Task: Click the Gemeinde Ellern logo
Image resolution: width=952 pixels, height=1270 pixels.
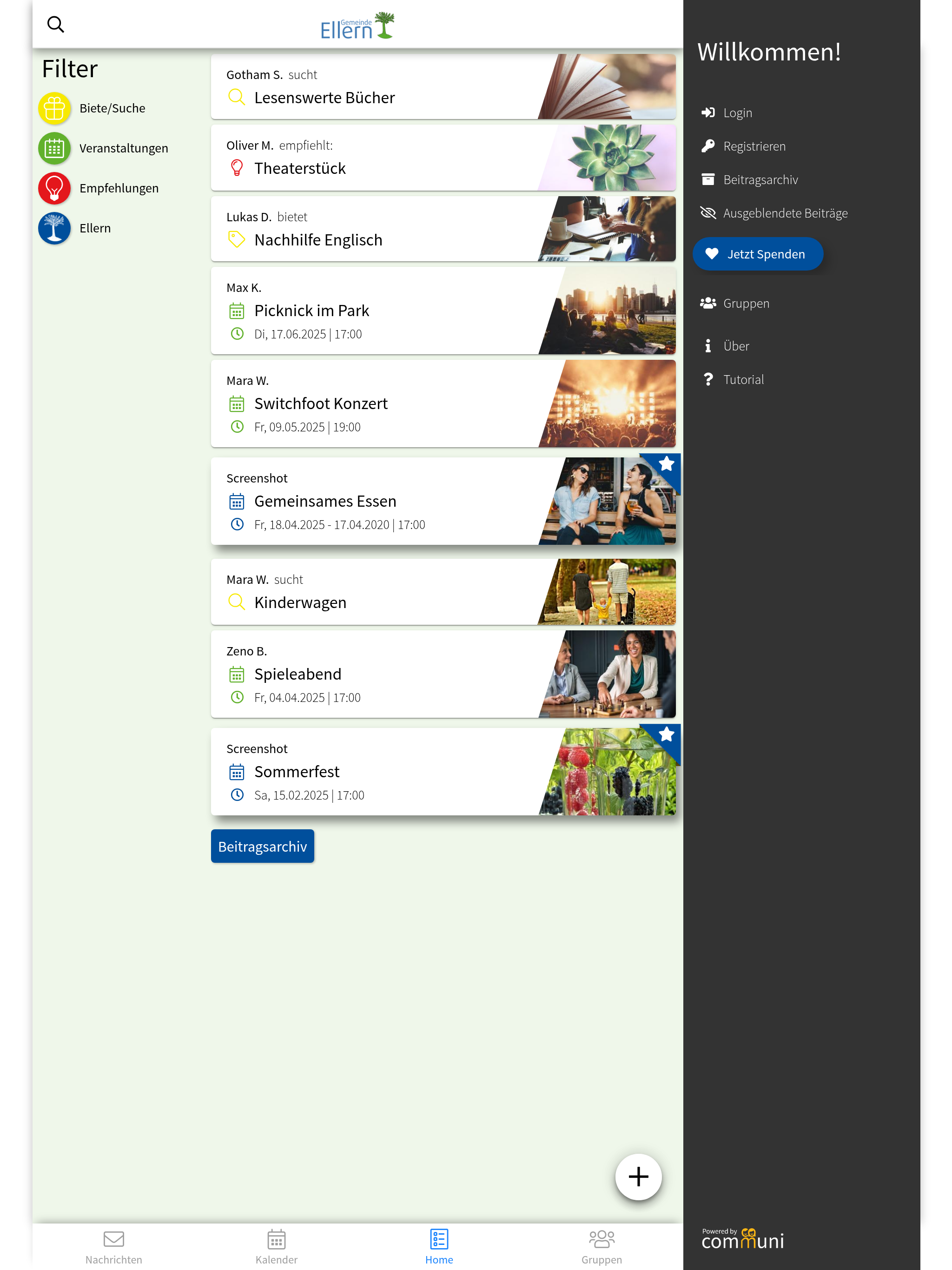Action: [x=357, y=26]
